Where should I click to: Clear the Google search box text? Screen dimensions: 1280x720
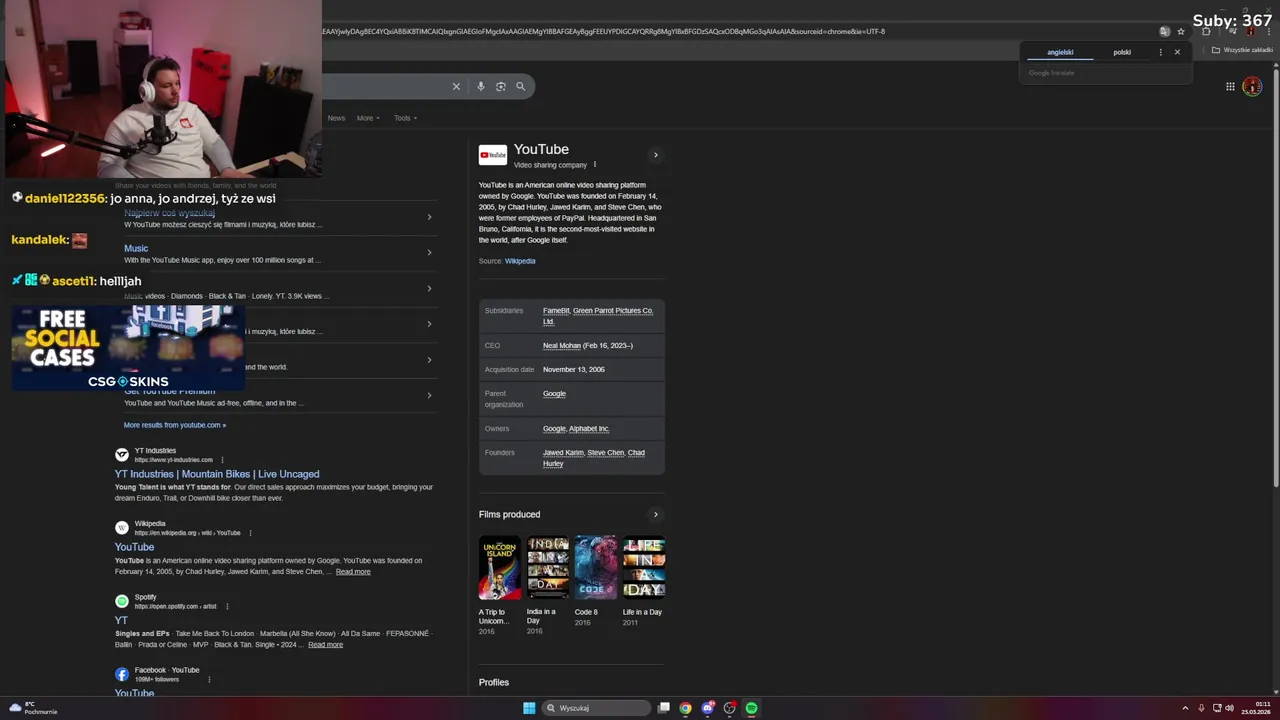coord(456,86)
